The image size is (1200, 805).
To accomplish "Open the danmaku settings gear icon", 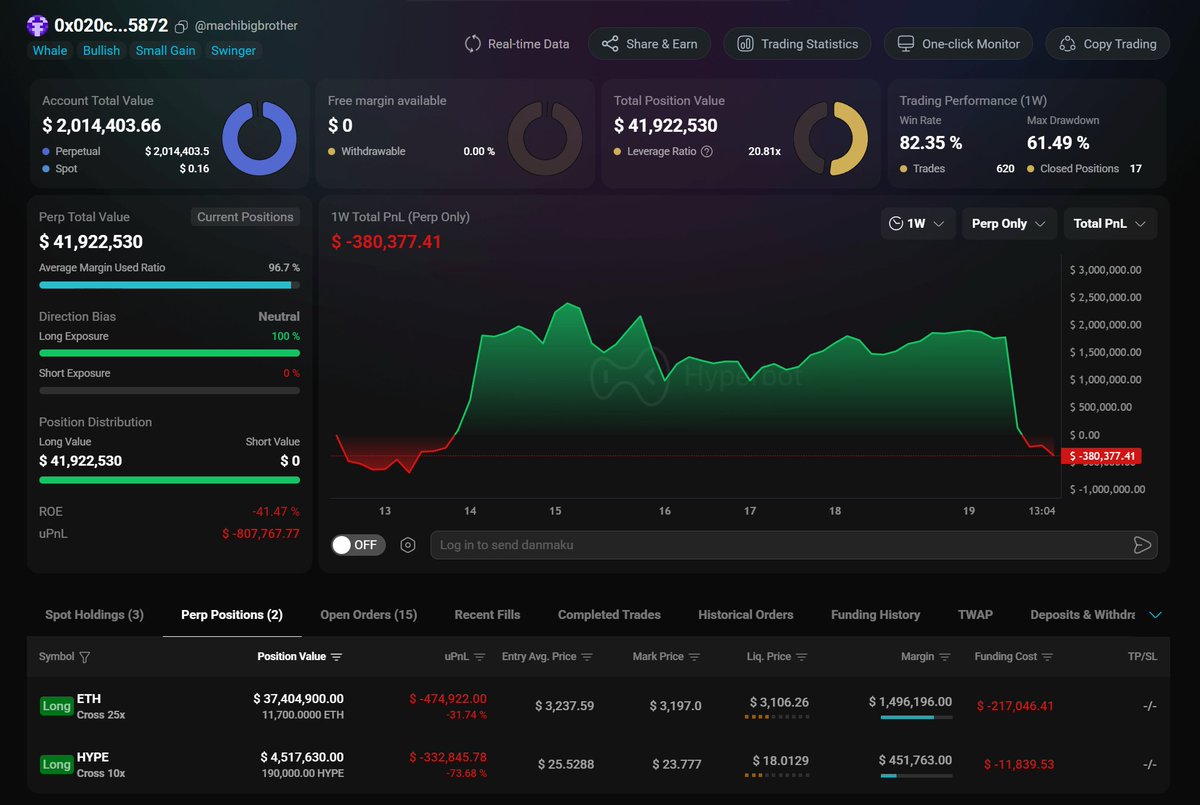I will tap(407, 544).
